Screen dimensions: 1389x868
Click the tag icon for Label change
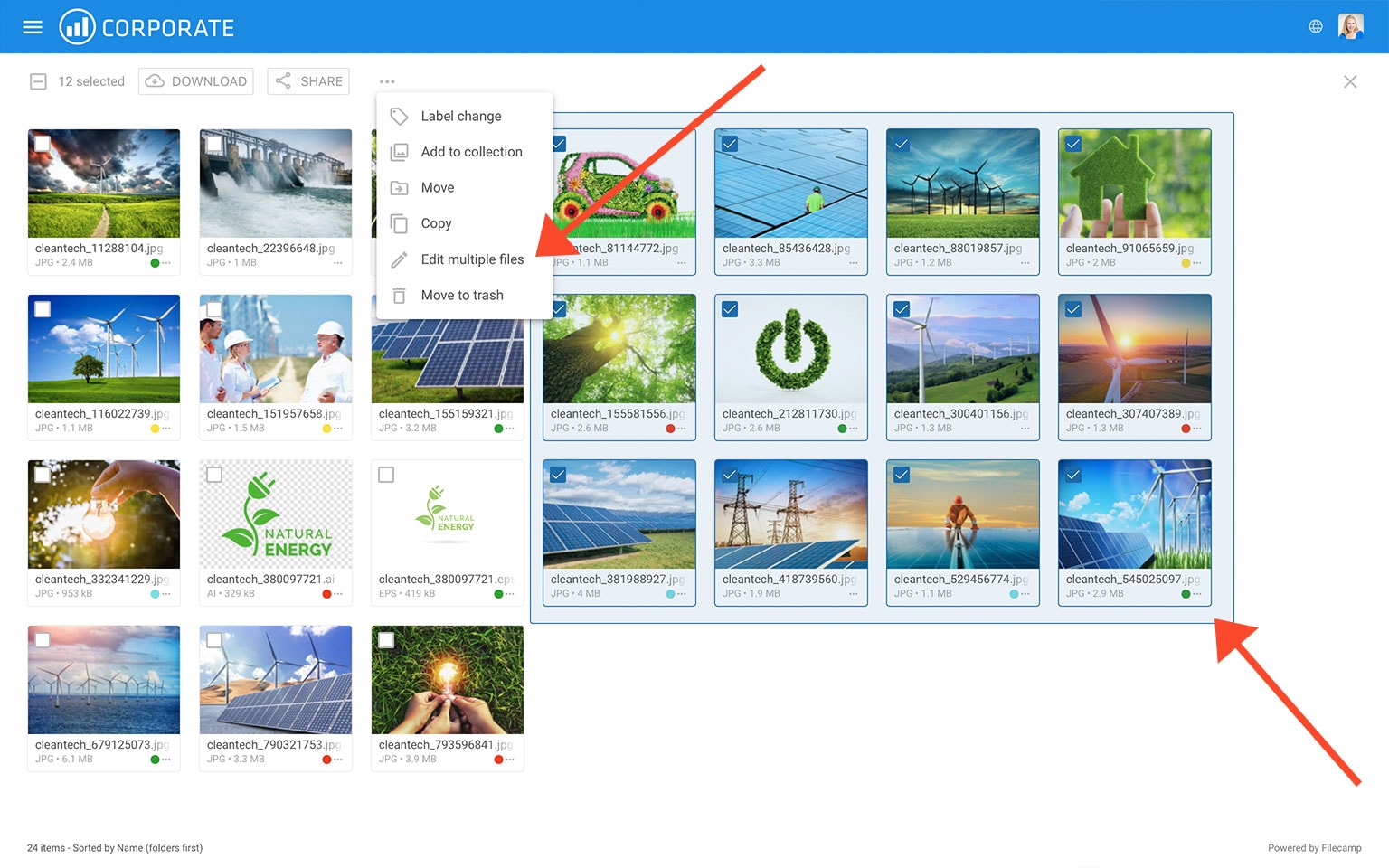pyautogui.click(x=399, y=117)
